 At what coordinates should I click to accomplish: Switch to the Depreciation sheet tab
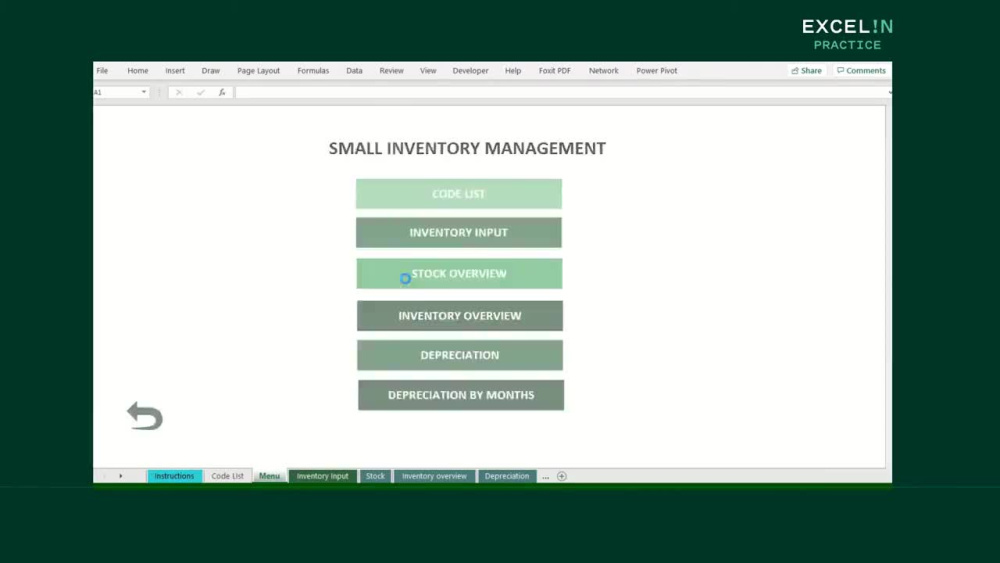coord(507,476)
